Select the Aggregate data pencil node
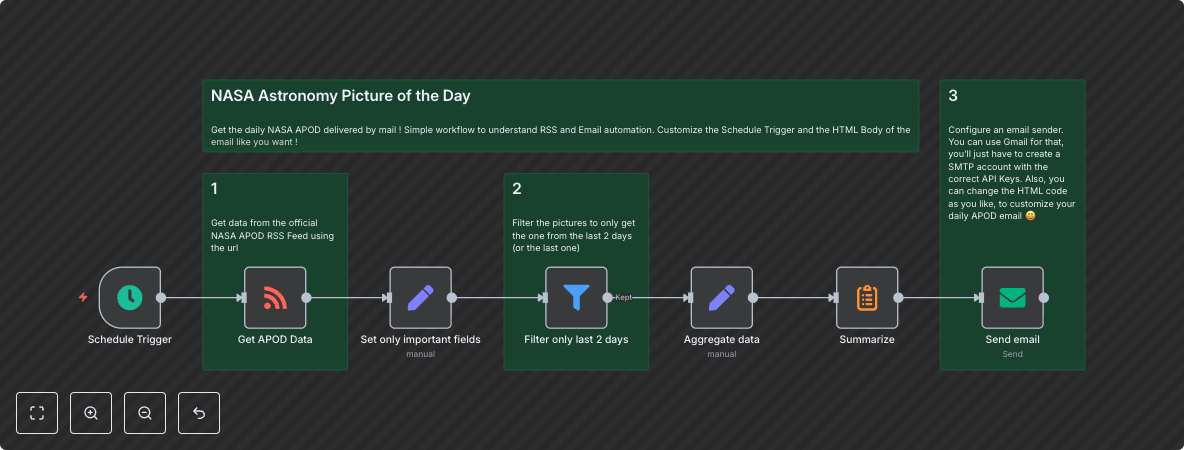 pyautogui.click(x=722, y=297)
